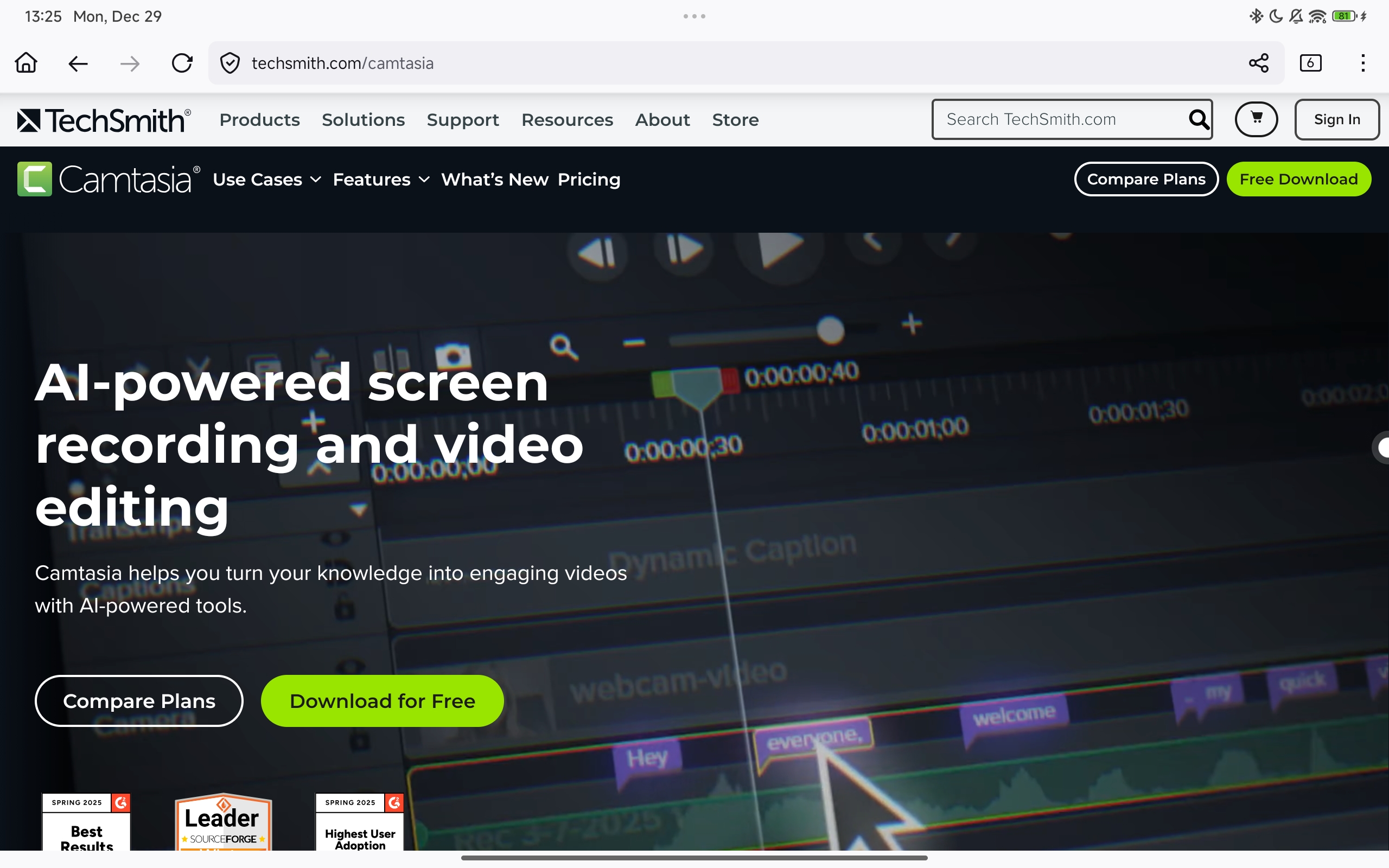
Task: Click the TechSmith logo
Action: 101,119
